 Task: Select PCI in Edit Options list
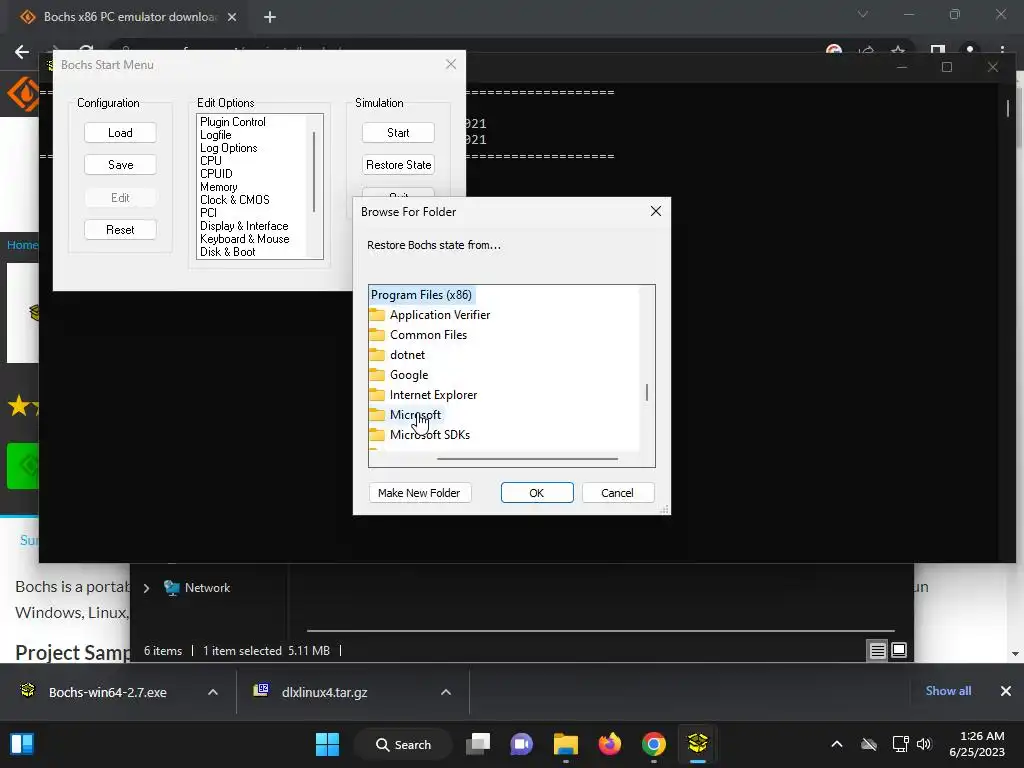(x=208, y=213)
